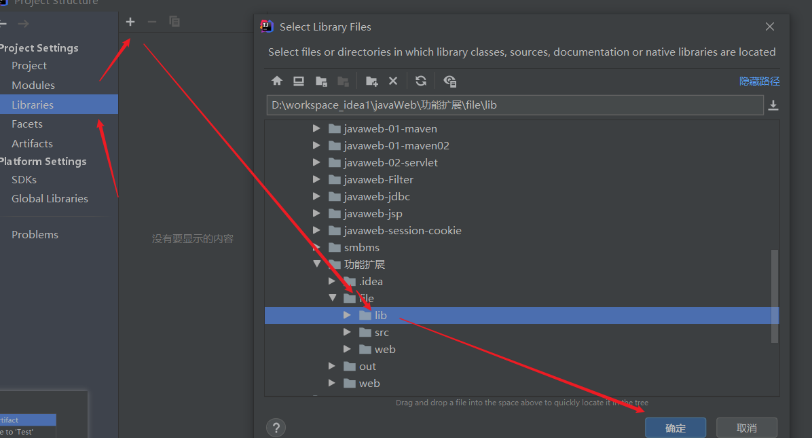Click the Desktop directory toolbar icon

click(x=298, y=81)
